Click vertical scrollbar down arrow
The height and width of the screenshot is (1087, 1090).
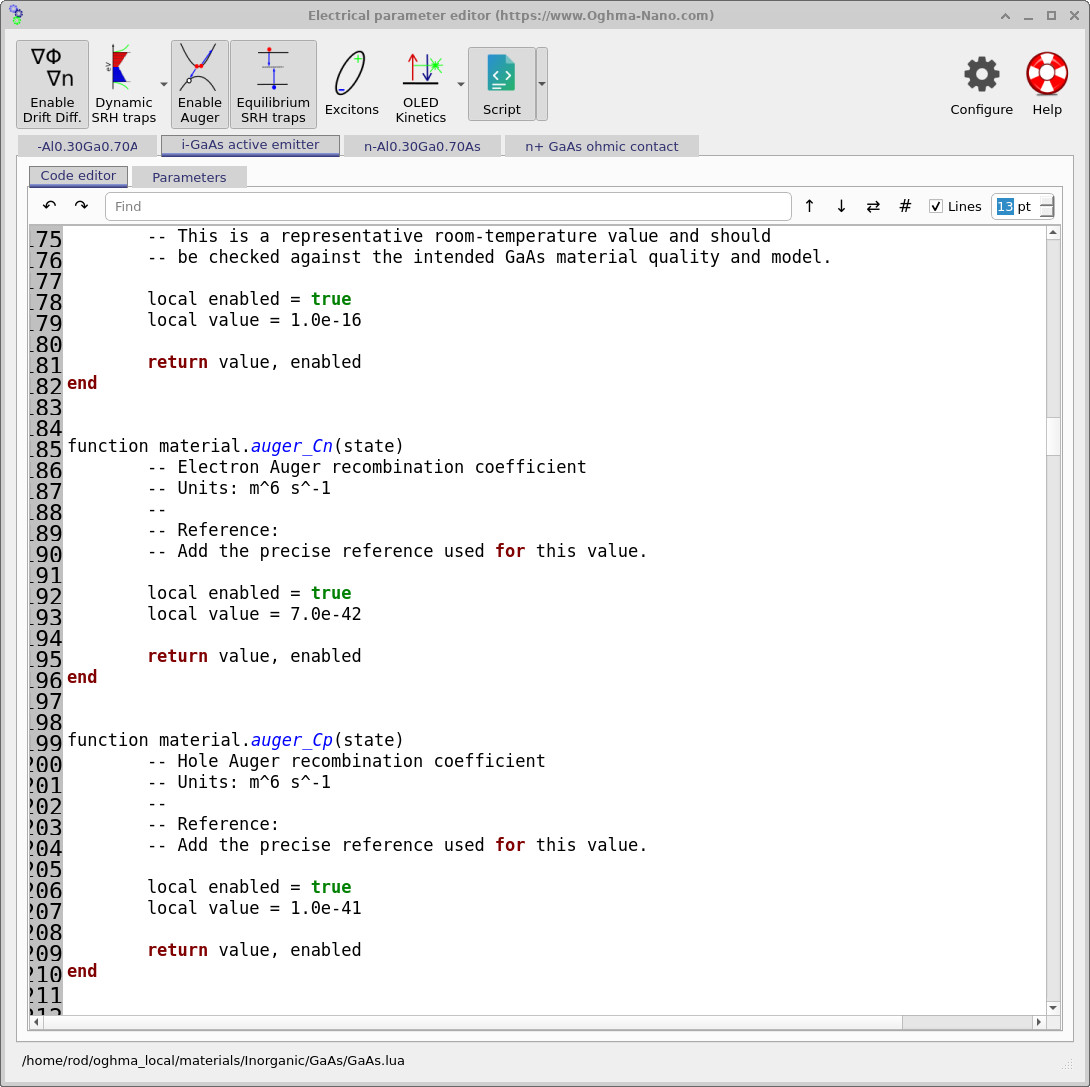1053,1007
